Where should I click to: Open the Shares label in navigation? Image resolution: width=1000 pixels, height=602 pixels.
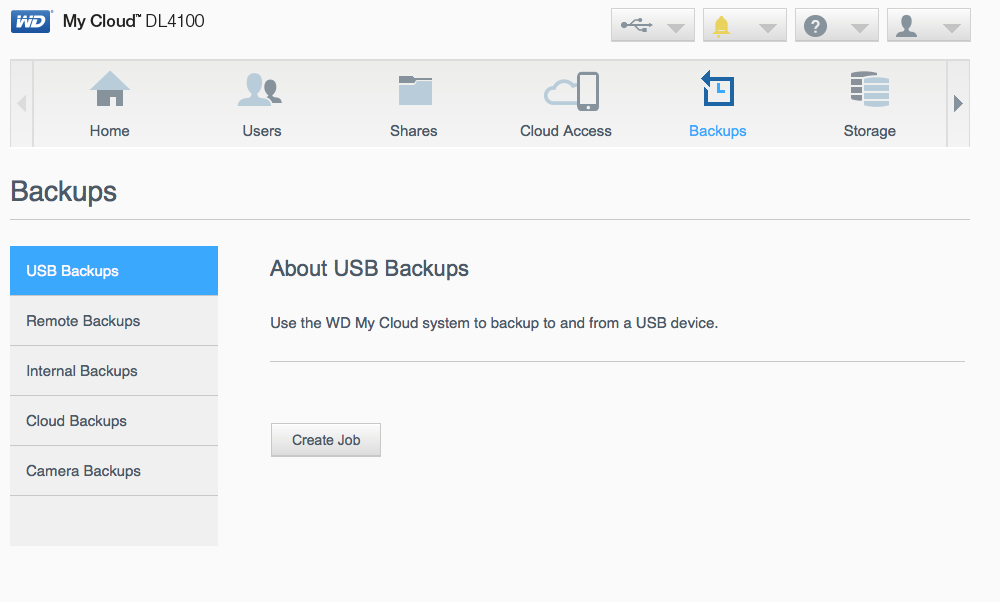pos(414,131)
